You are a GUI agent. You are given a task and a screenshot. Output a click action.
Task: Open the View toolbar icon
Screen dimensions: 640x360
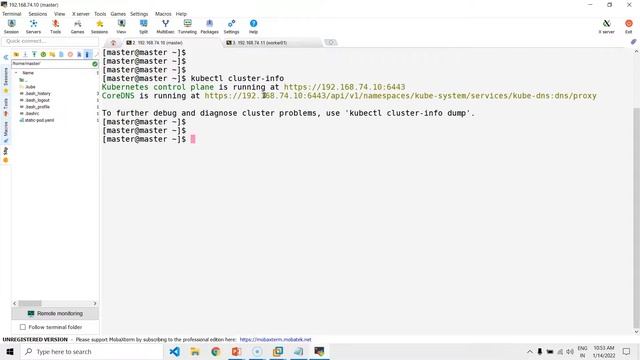pos(121,27)
